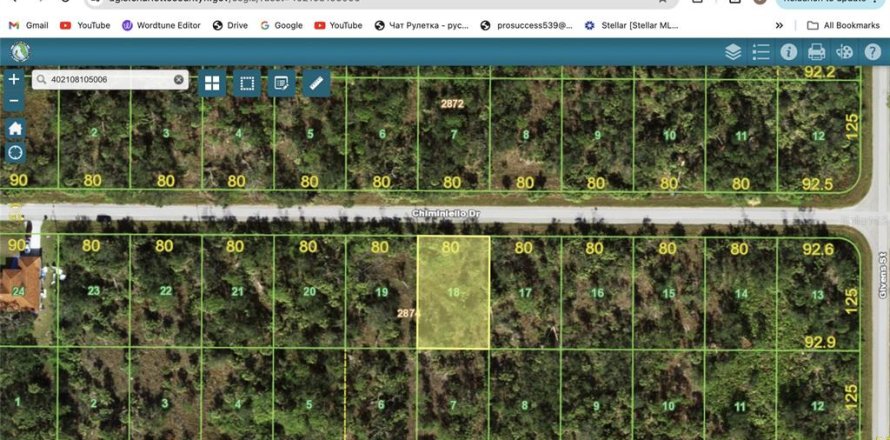The height and width of the screenshot is (440, 890).
Task: Show the map legend list
Action: (x=761, y=52)
